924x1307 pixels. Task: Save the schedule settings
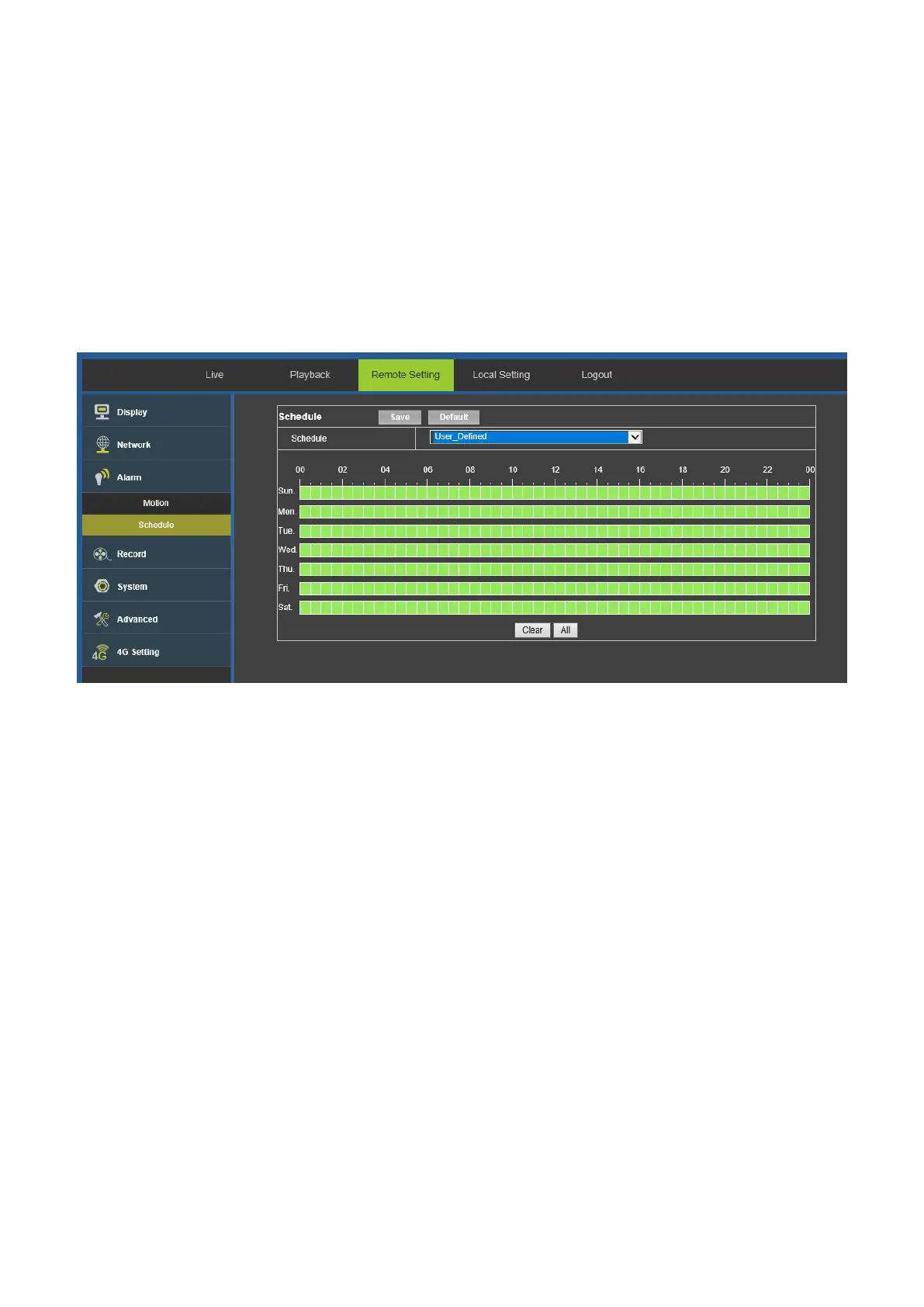click(400, 417)
